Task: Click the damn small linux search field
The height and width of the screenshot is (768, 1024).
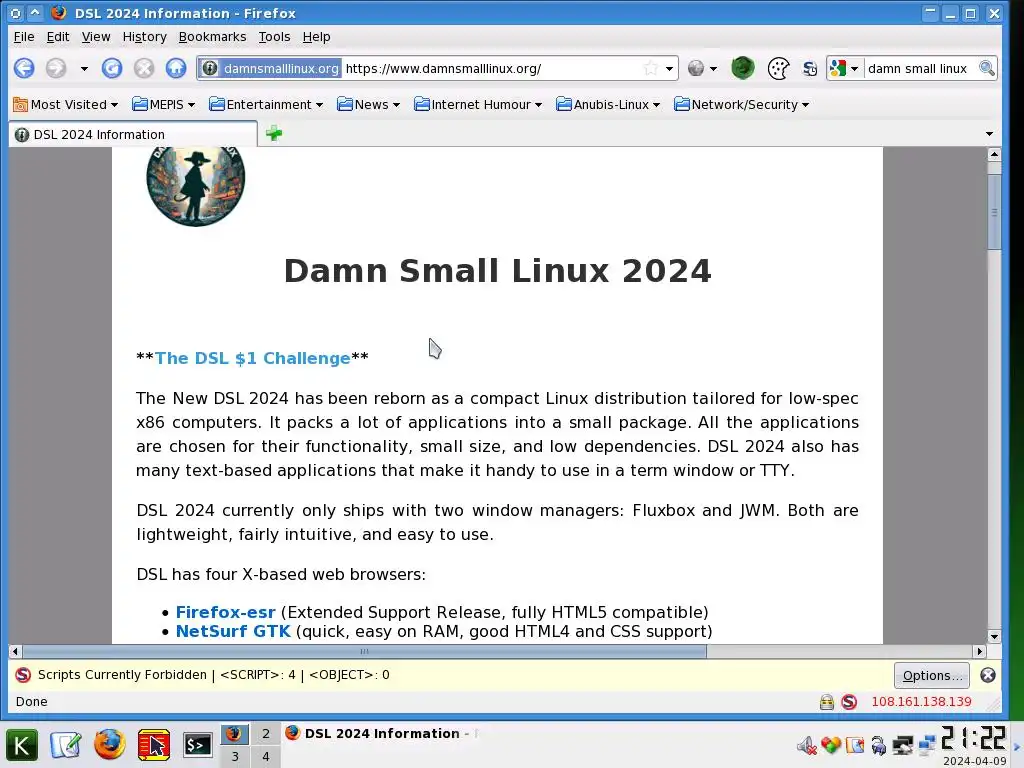Action: click(920, 69)
